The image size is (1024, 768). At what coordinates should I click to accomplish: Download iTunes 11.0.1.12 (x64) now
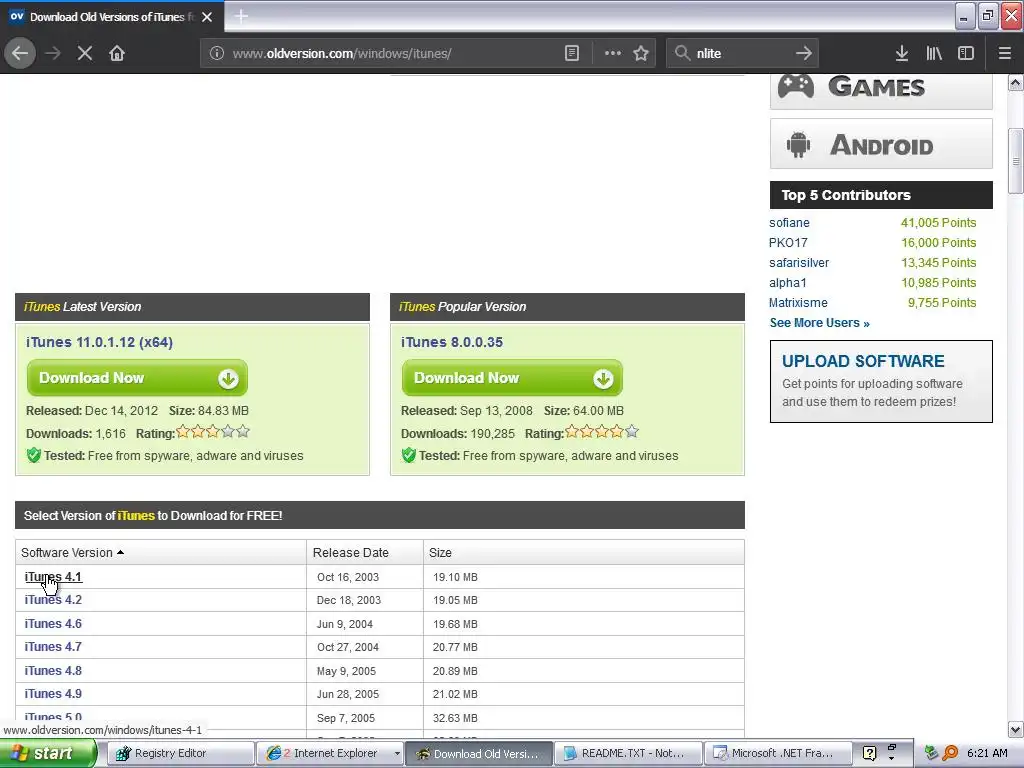coord(137,378)
